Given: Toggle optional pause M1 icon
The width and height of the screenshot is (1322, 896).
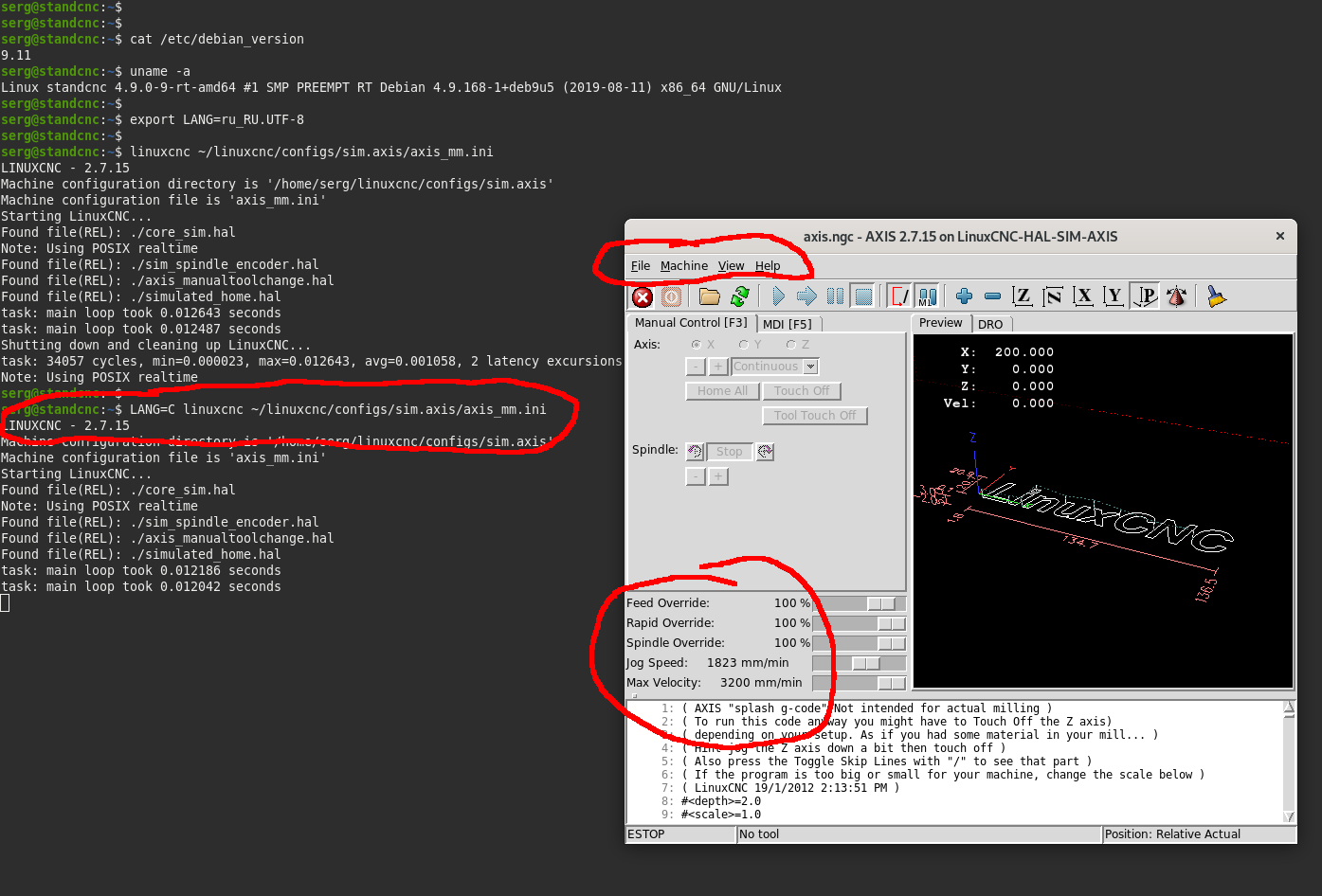Looking at the screenshot, I should pyautogui.click(x=927, y=297).
